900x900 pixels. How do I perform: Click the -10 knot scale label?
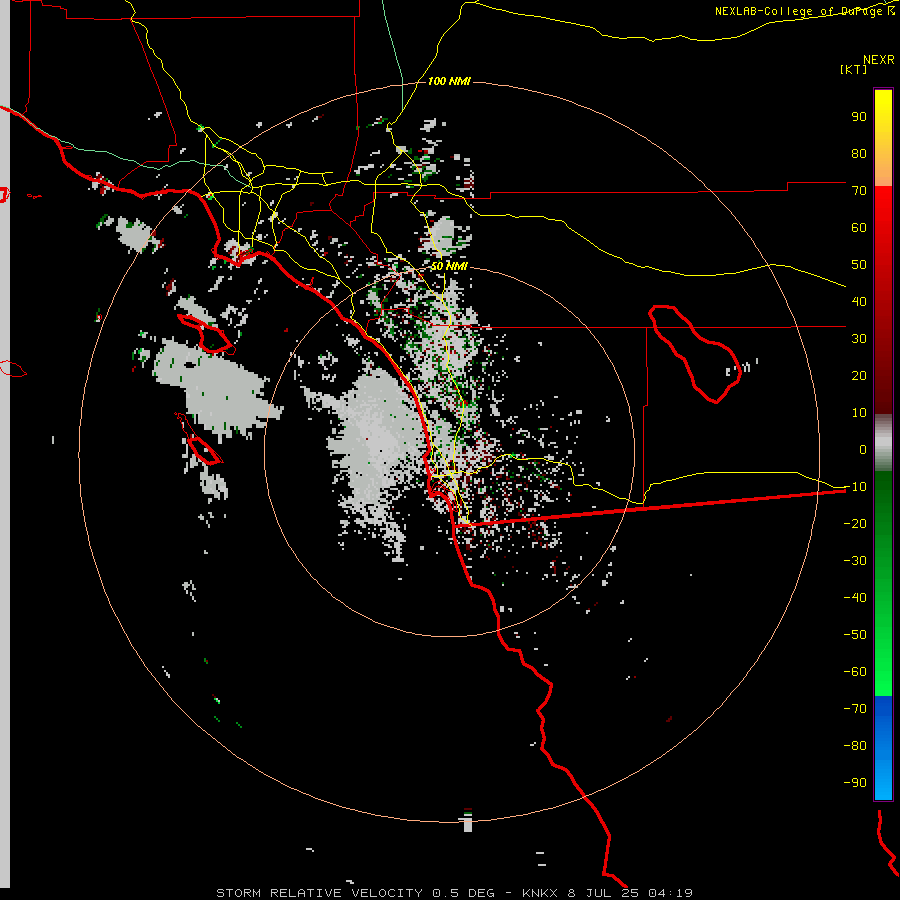coord(855,487)
